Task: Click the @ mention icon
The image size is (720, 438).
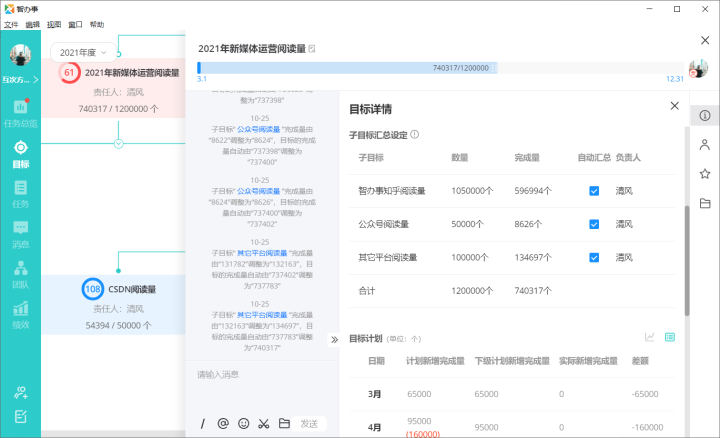Action: tap(223, 423)
